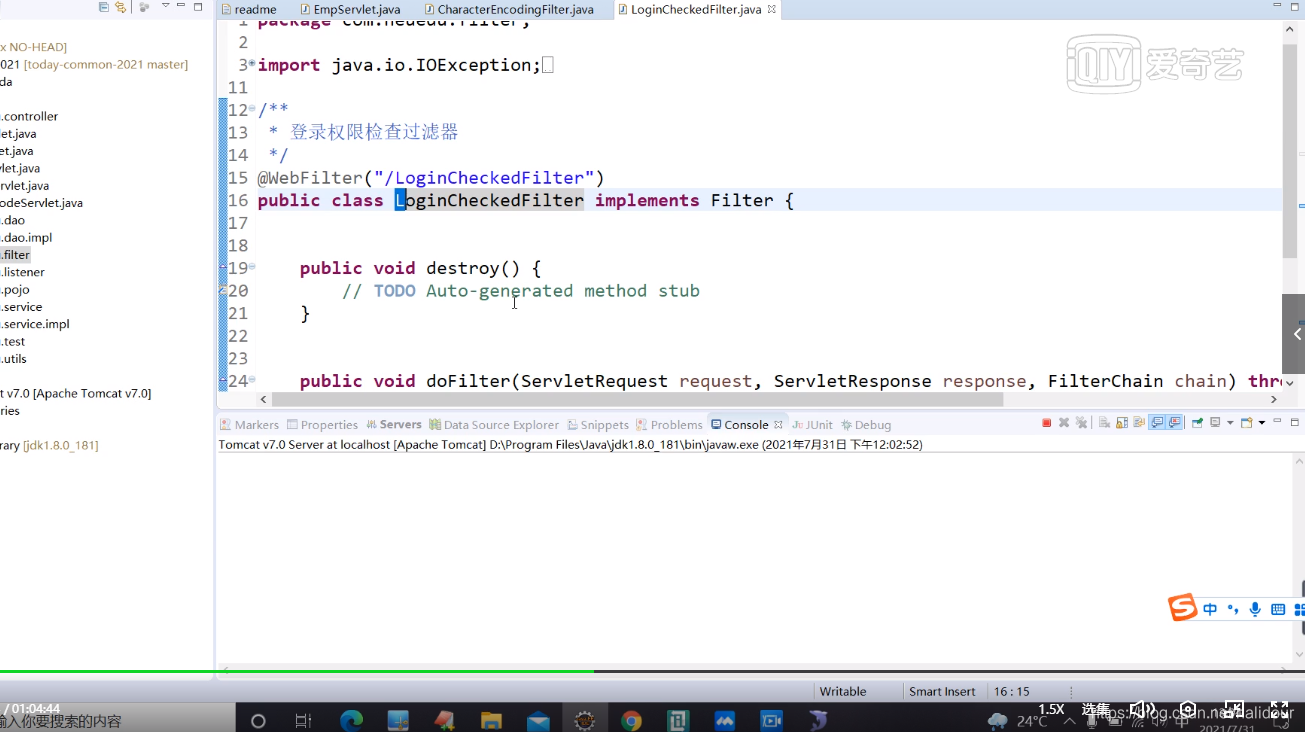Image resolution: width=1305 pixels, height=732 pixels.
Task: Click the green video progress bar
Action: (297, 671)
